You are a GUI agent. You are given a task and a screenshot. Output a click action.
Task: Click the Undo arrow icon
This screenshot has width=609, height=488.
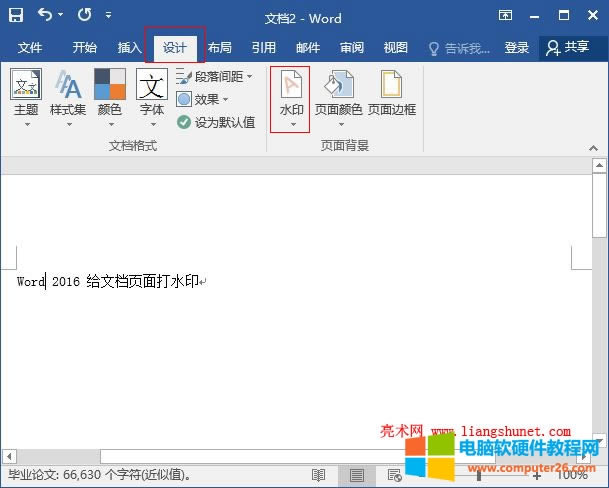click(x=45, y=16)
